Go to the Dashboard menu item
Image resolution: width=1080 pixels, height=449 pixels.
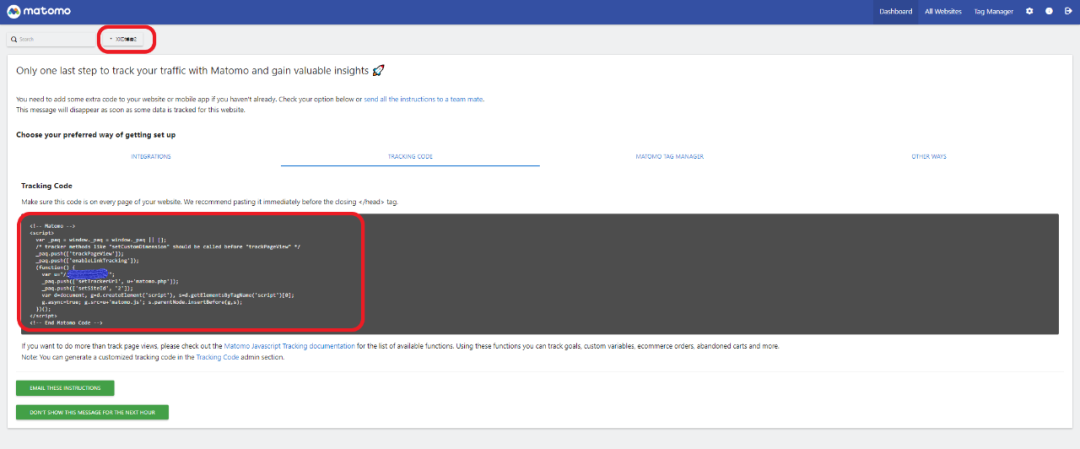[x=895, y=12]
